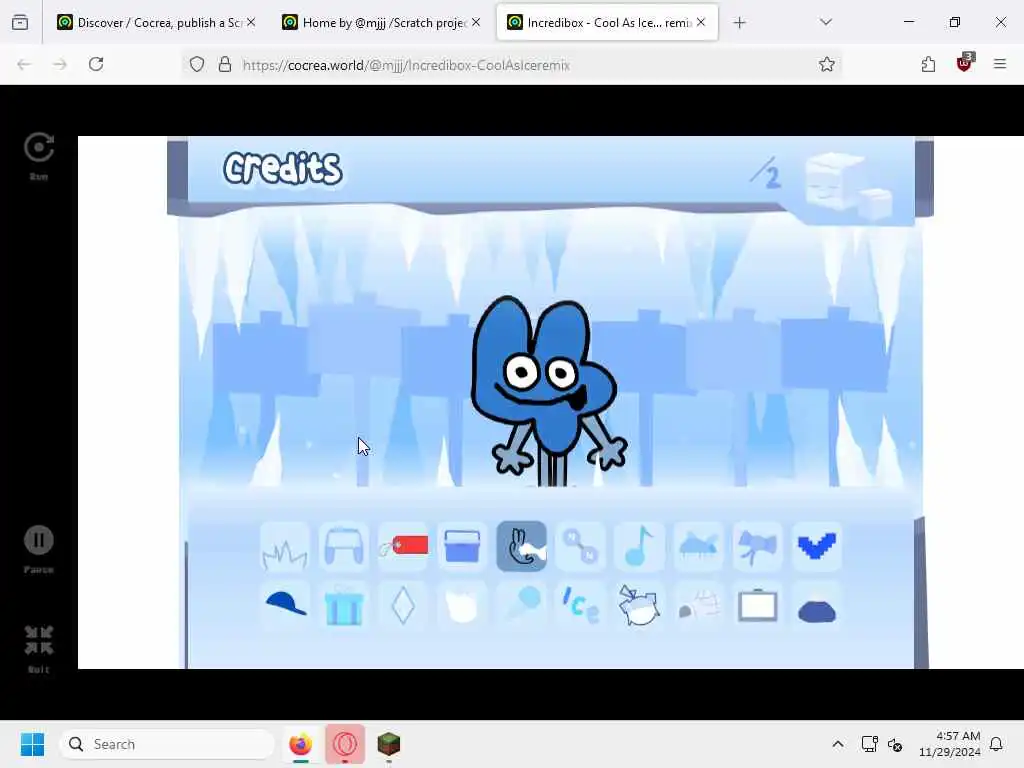Pick the red price tag icon
Viewport: 1024px width, 768px height.
coord(403,547)
